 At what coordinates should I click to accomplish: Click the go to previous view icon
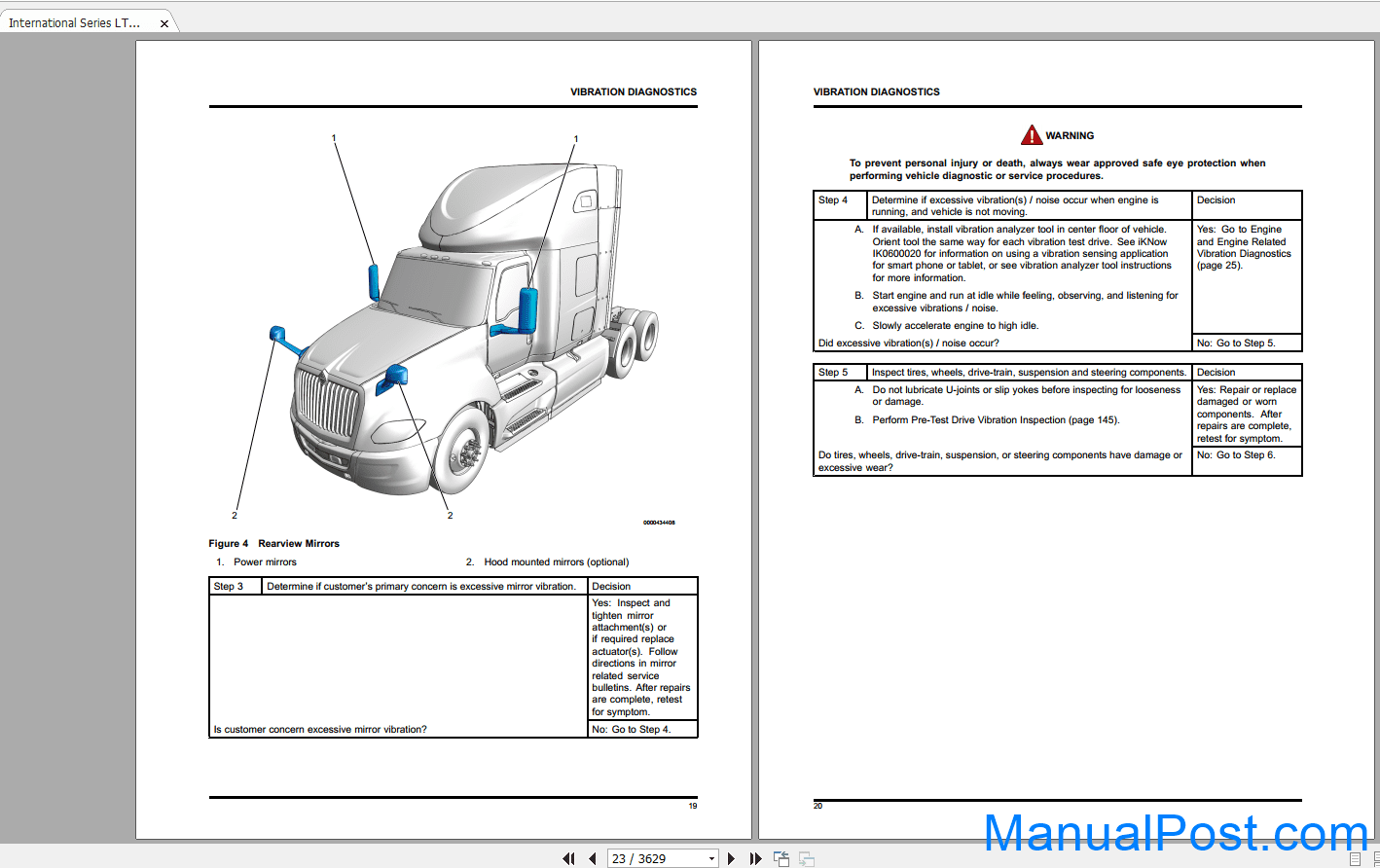(781, 858)
